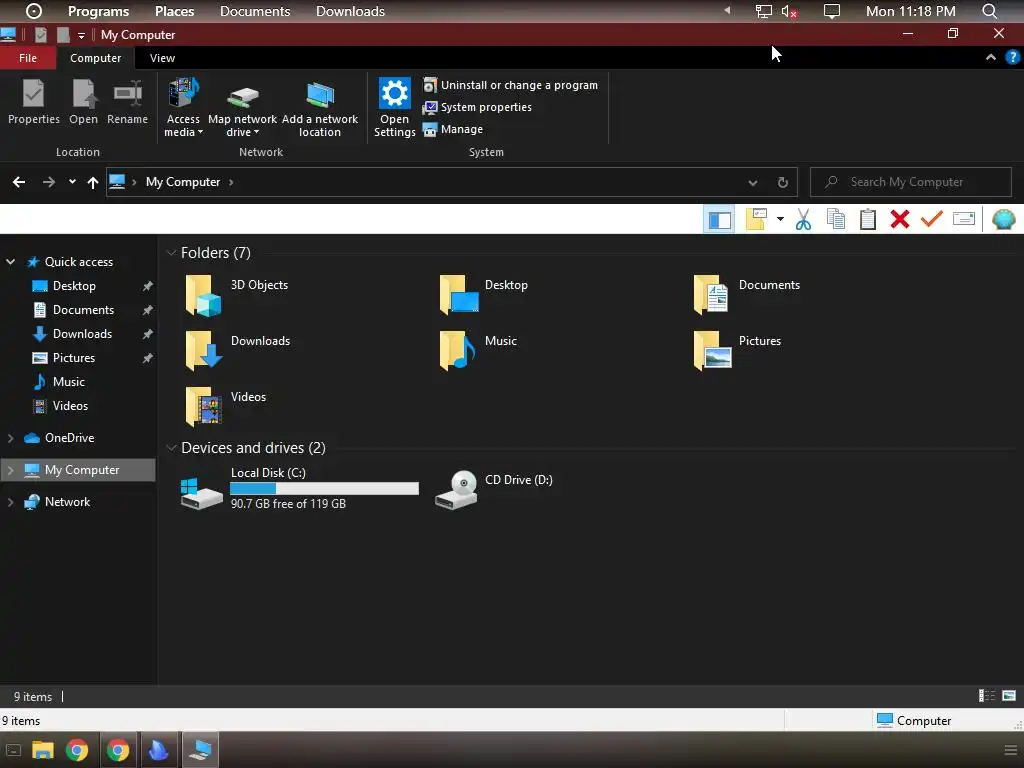The image size is (1024, 768).
Task: Select the 3D Objects folder
Action: [236, 295]
